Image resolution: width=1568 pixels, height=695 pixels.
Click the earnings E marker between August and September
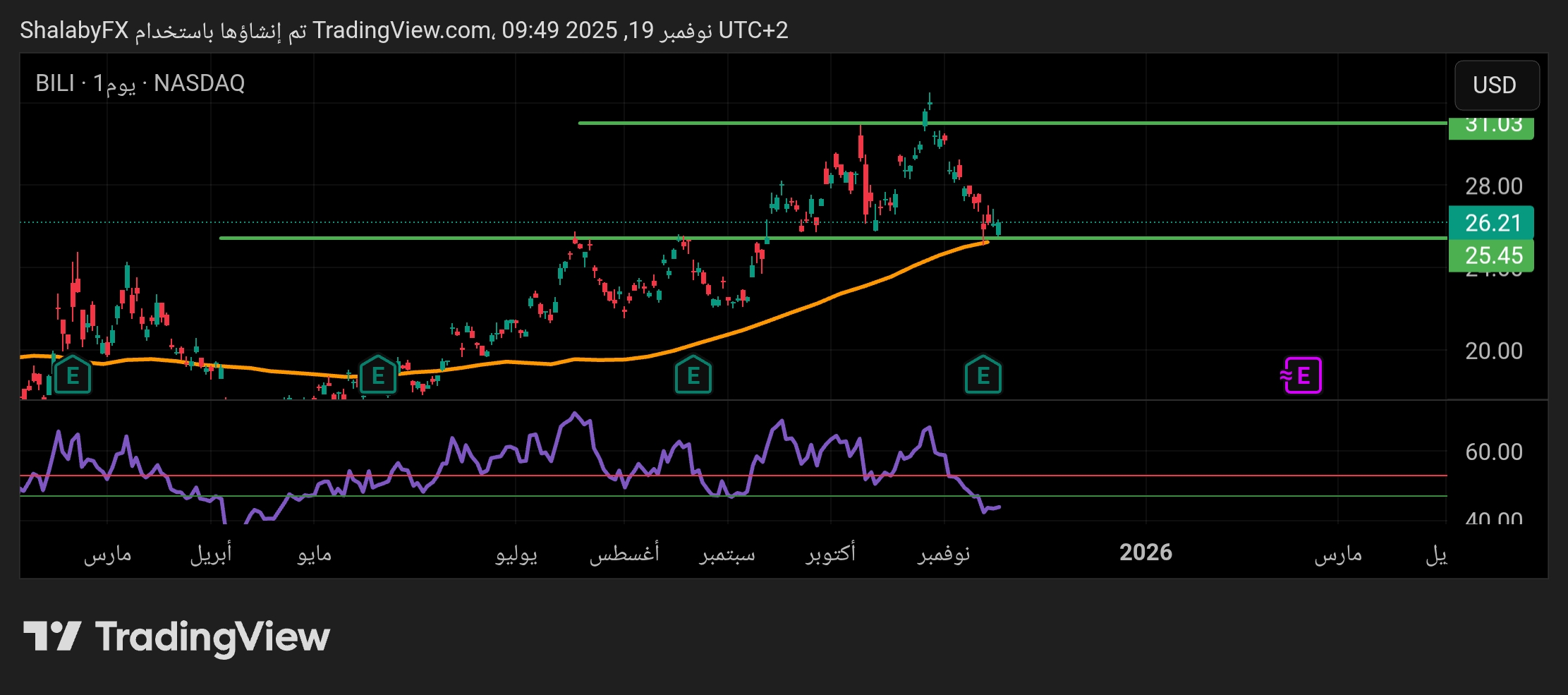click(693, 375)
